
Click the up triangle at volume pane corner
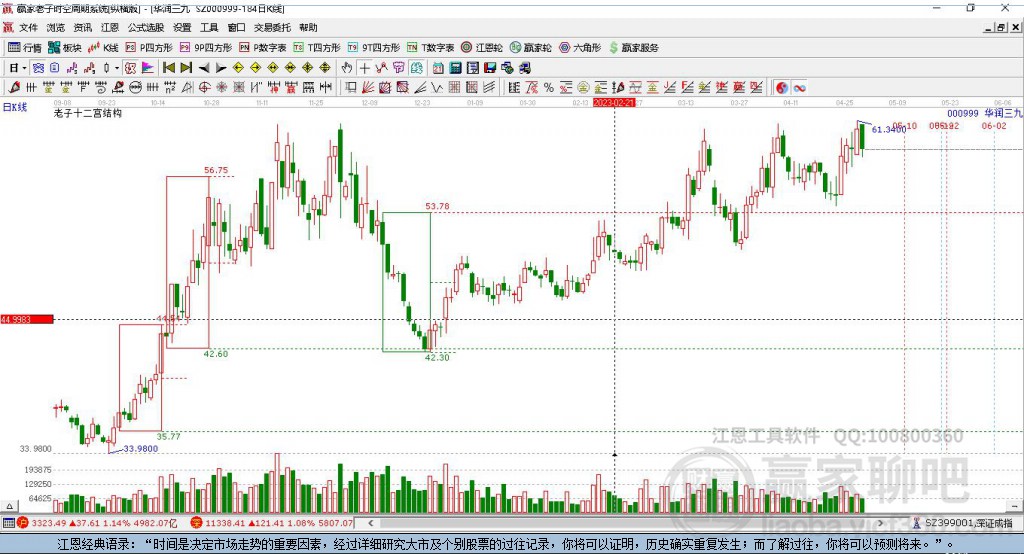(9, 506)
